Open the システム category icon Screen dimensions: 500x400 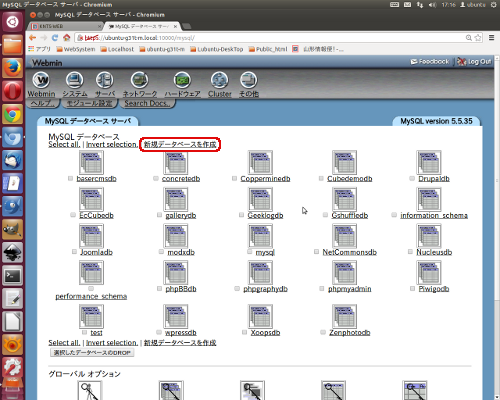point(75,80)
